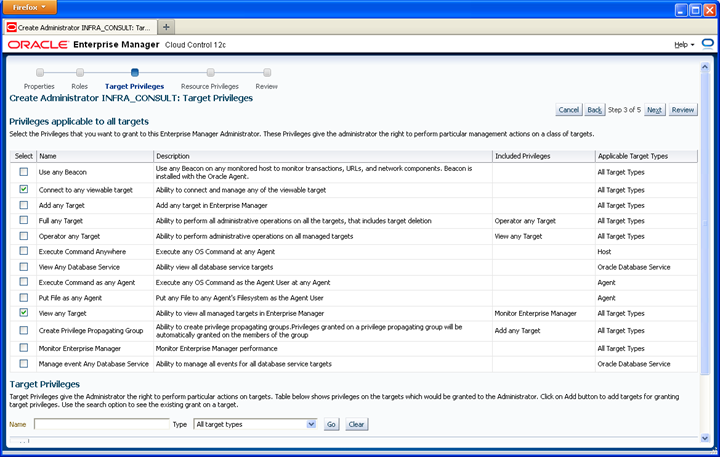720x457 pixels.
Task: Enable Execute Command Anywhere checkbox
Action: (x=23, y=251)
